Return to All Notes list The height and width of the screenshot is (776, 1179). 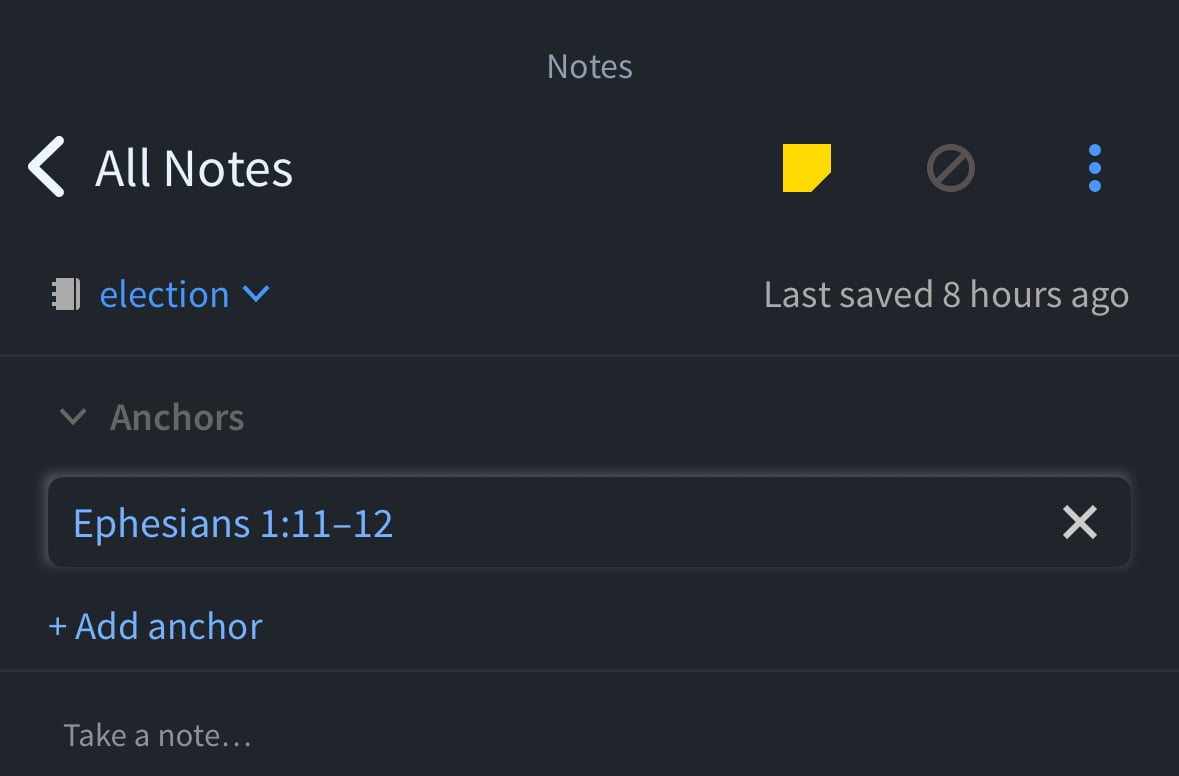click(194, 168)
